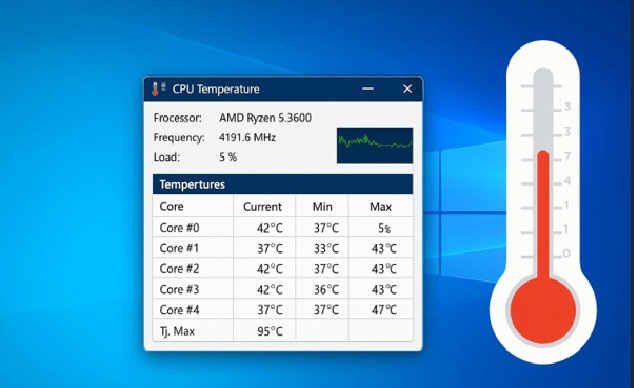The image size is (634, 388).
Task: Select the Core #0 row
Action: (x=283, y=227)
